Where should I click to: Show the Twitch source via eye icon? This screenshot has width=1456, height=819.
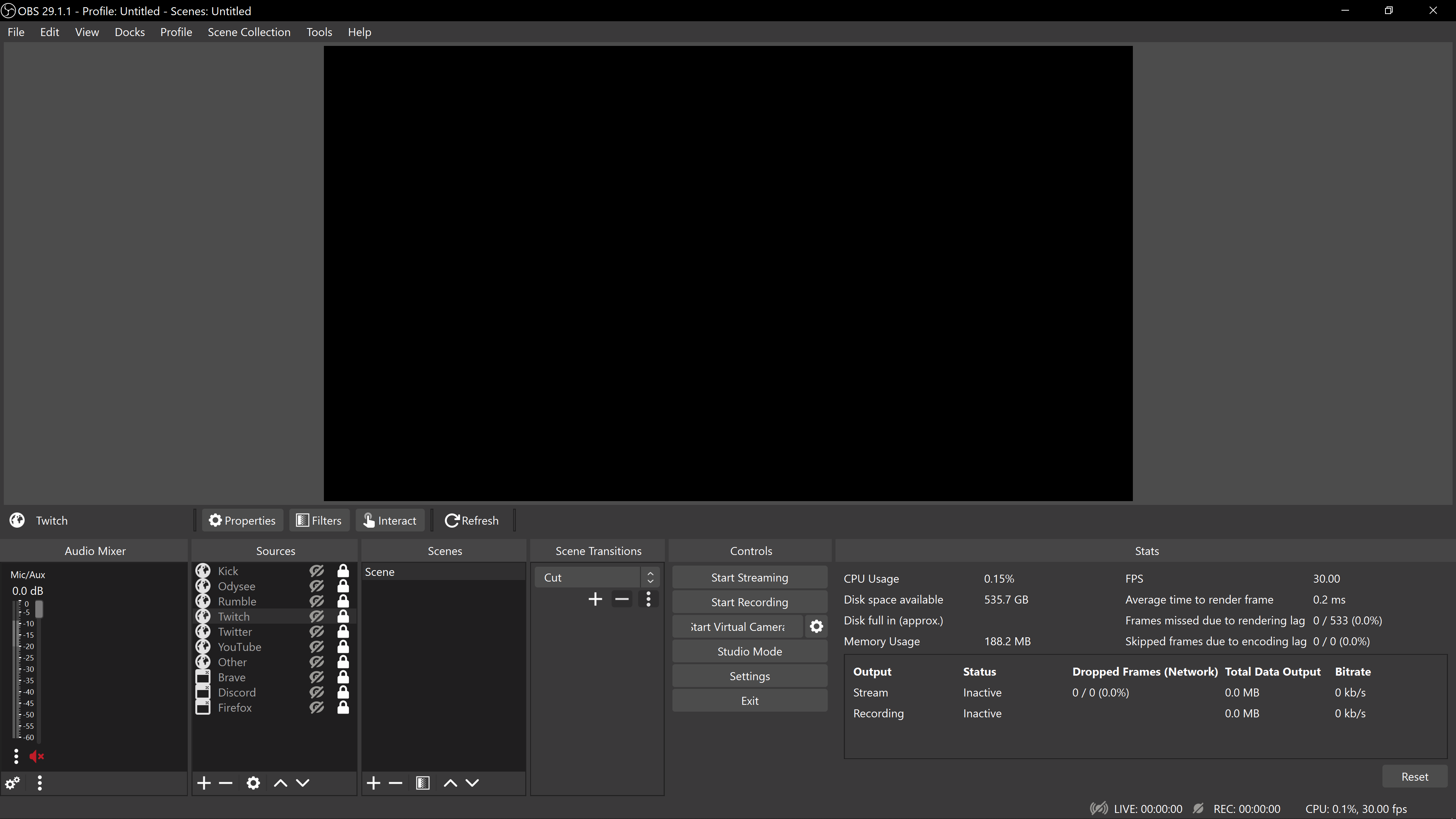[x=317, y=617]
